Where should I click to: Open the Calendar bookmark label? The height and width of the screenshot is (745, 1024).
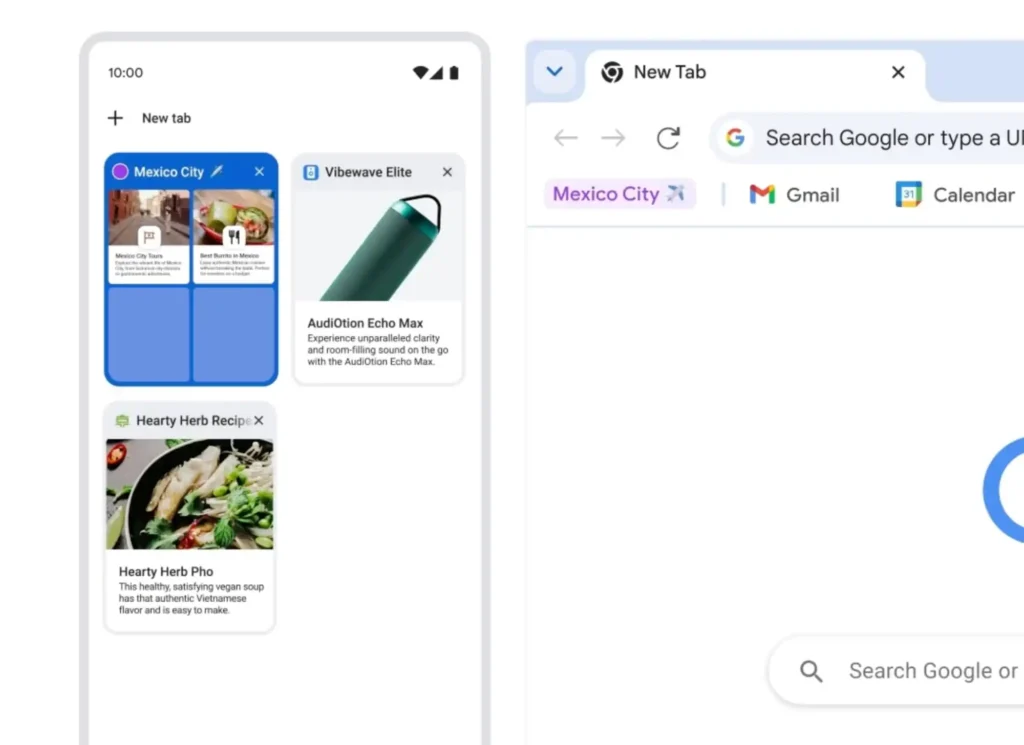pos(974,195)
